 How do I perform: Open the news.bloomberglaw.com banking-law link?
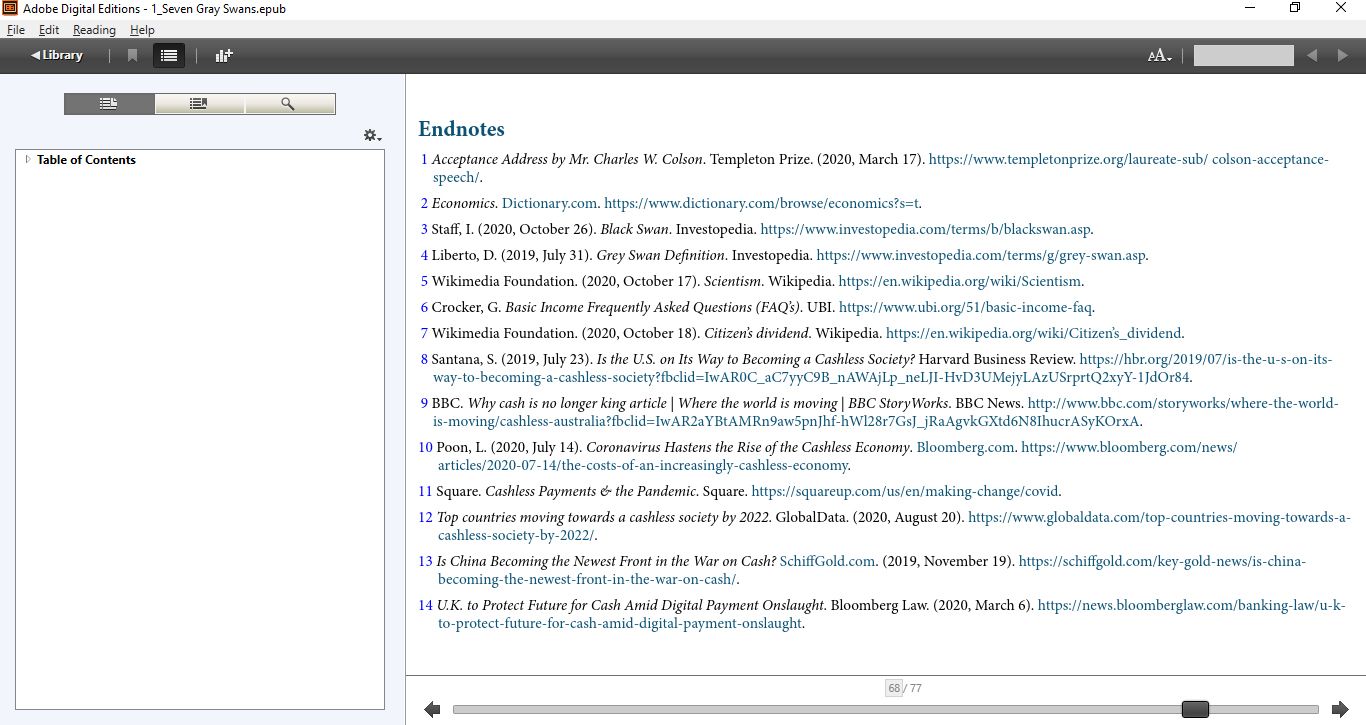(x=1191, y=605)
